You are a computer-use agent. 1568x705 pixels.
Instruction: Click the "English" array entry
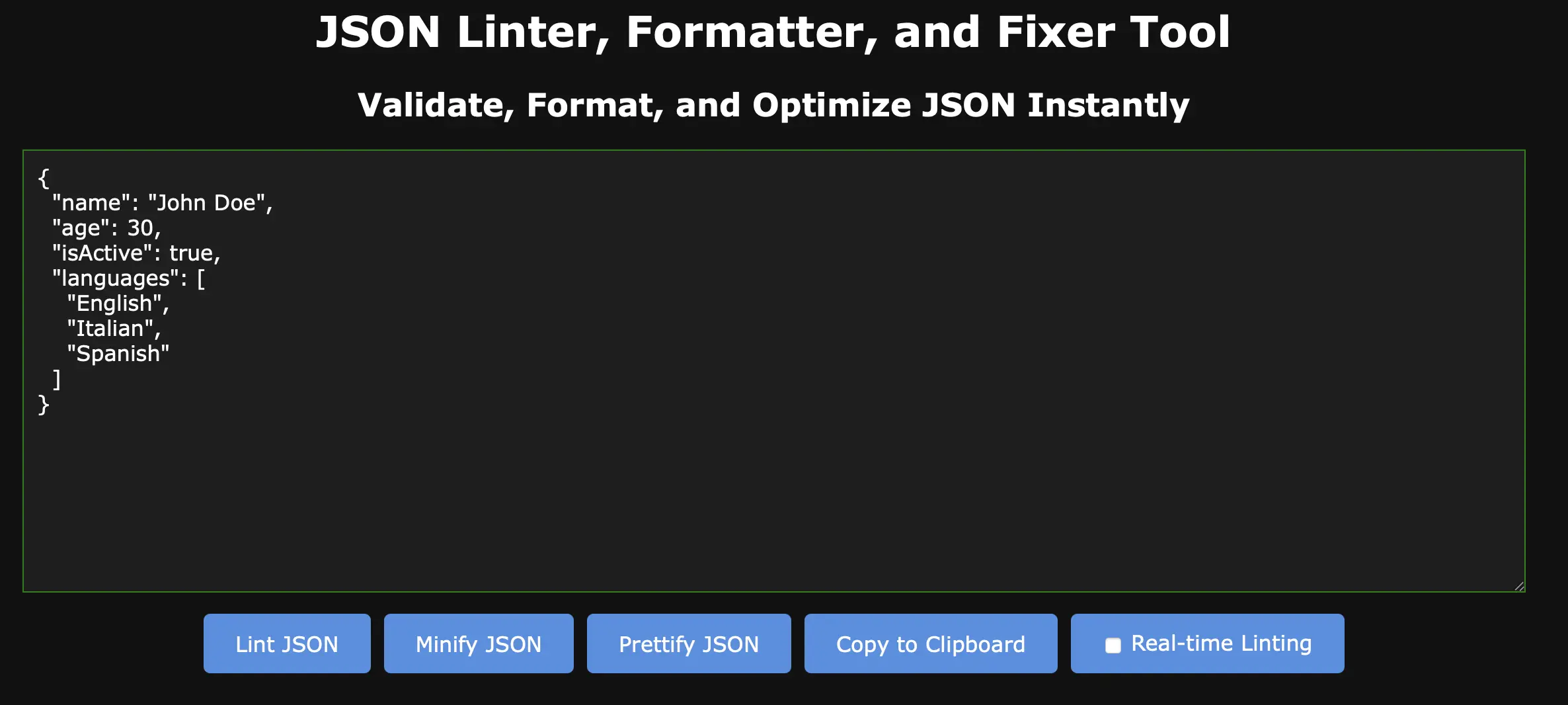pyautogui.click(x=114, y=304)
